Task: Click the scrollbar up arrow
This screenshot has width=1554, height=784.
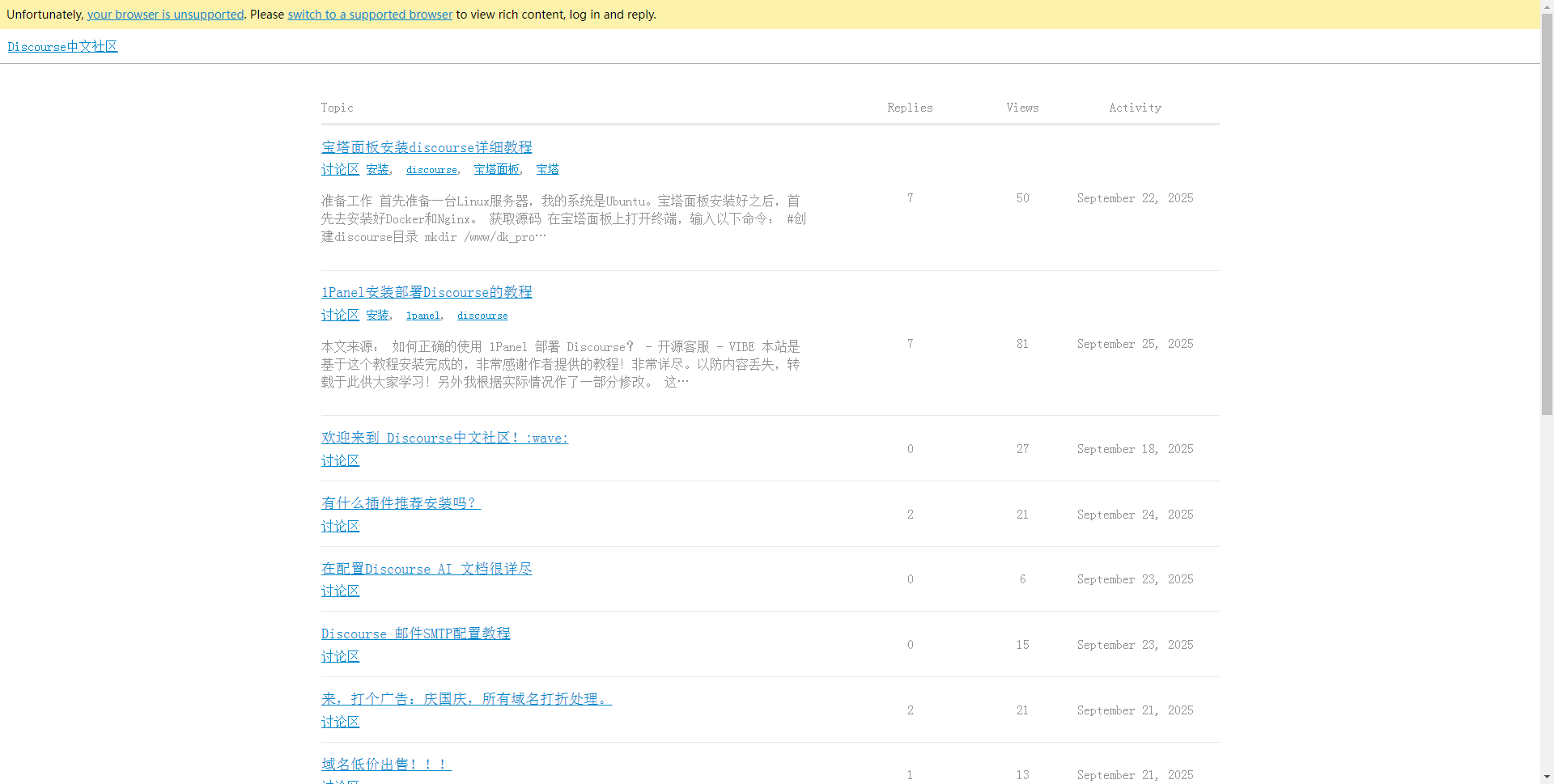Action: click(x=1547, y=6)
